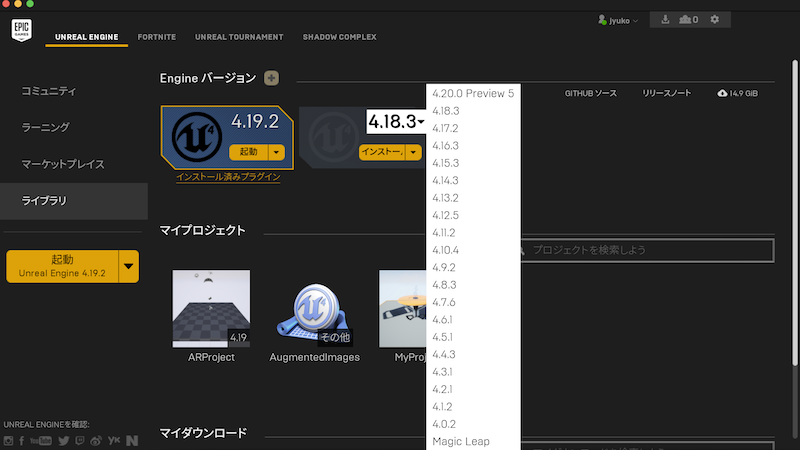Choose 4.16.3 from version list
Screen dimensions: 800x450
point(473,145)
